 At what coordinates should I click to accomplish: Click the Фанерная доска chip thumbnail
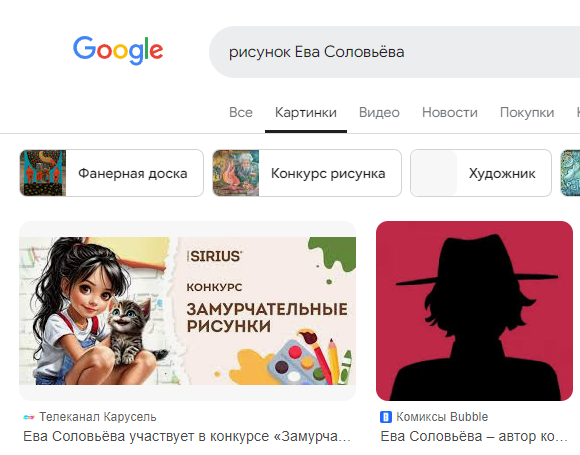tap(43, 173)
